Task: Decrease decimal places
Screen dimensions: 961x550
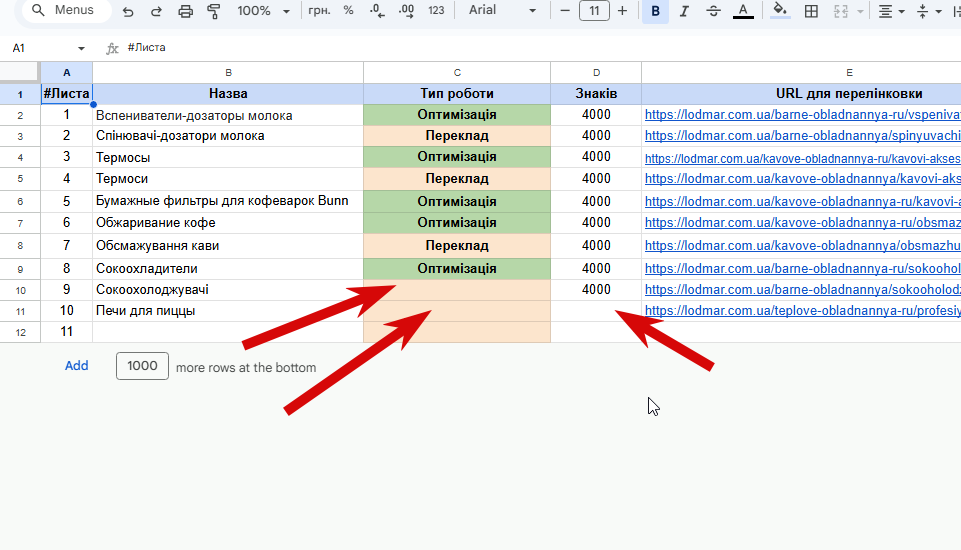Action: click(377, 11)
